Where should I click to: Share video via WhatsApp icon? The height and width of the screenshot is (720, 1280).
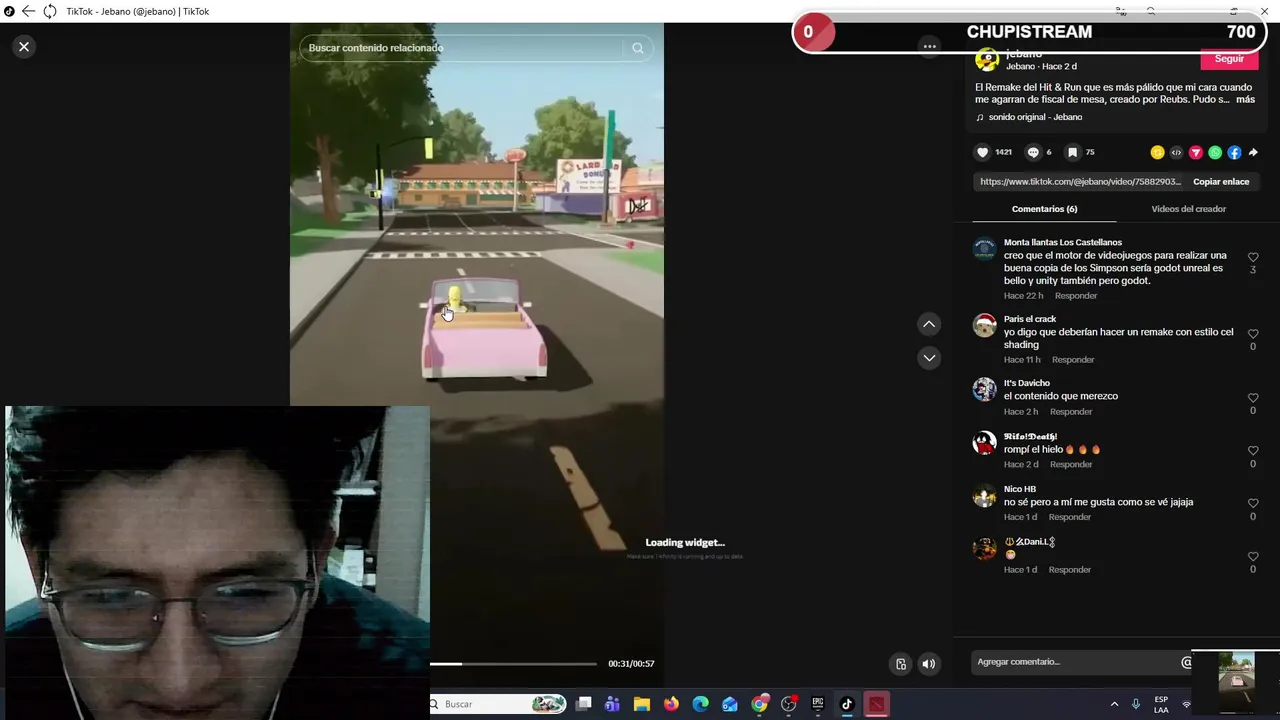tap(1215, 153)
